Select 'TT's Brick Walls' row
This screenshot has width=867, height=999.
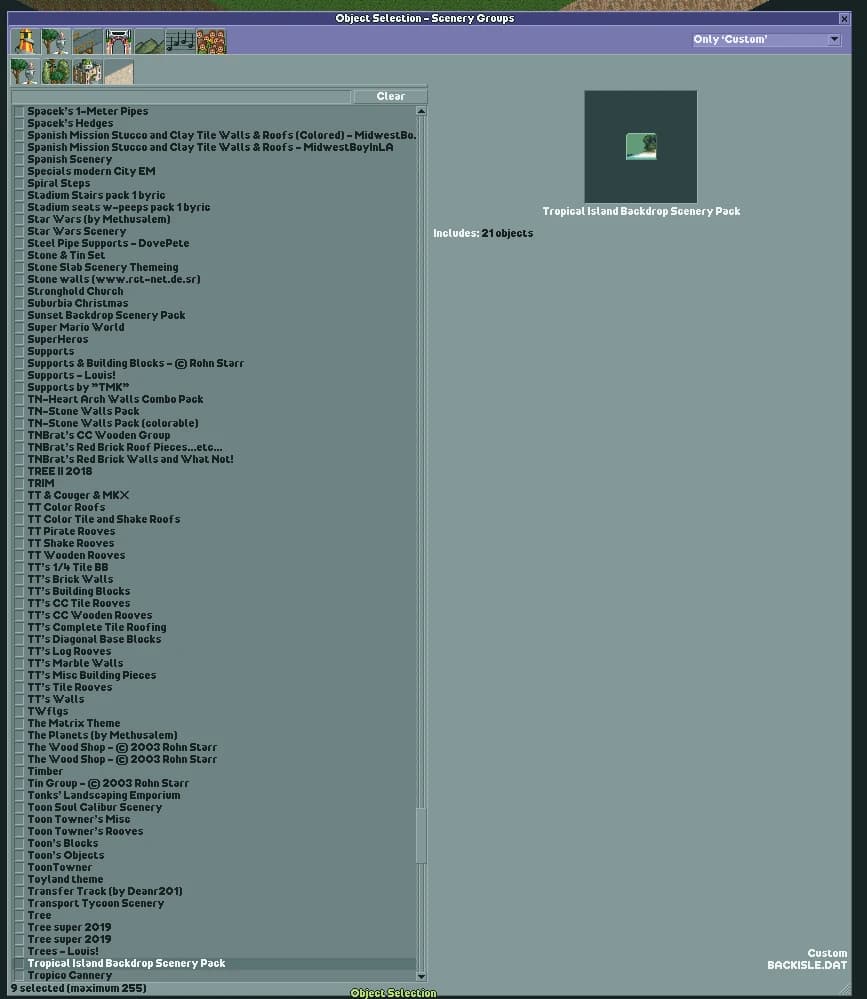(x=215, y=579)
